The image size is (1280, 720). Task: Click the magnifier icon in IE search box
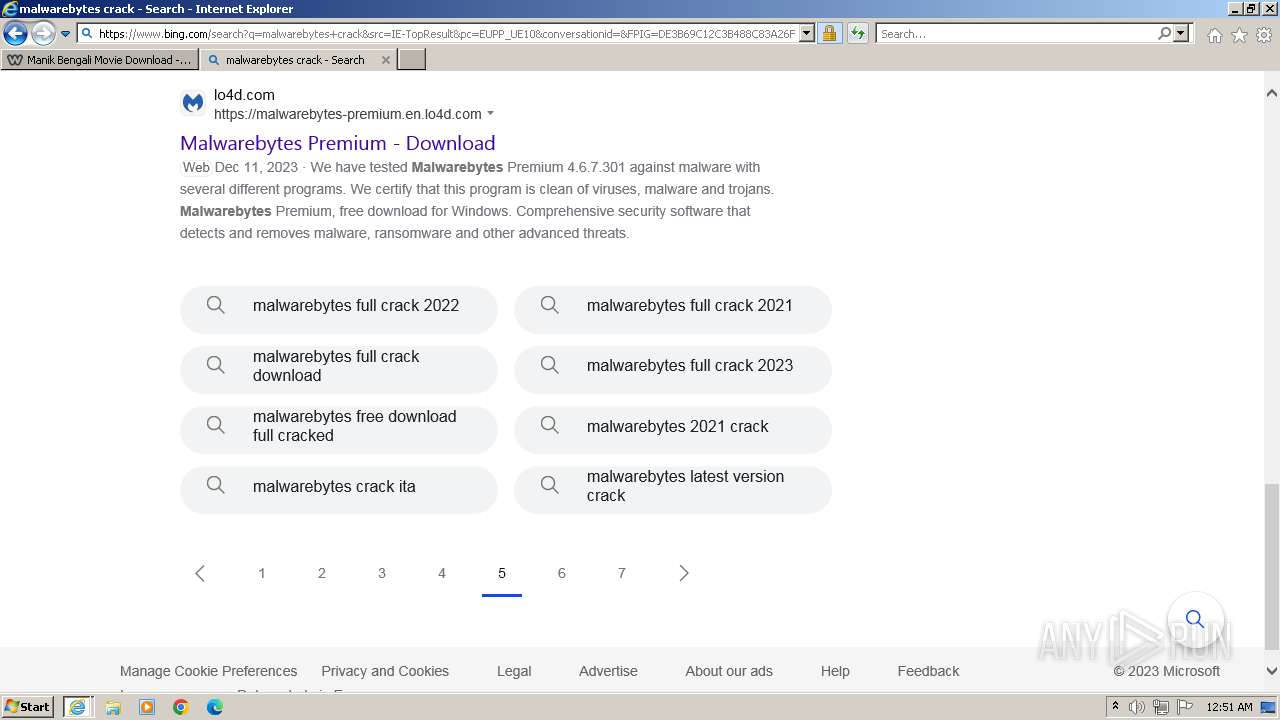tap(1164, 34)
